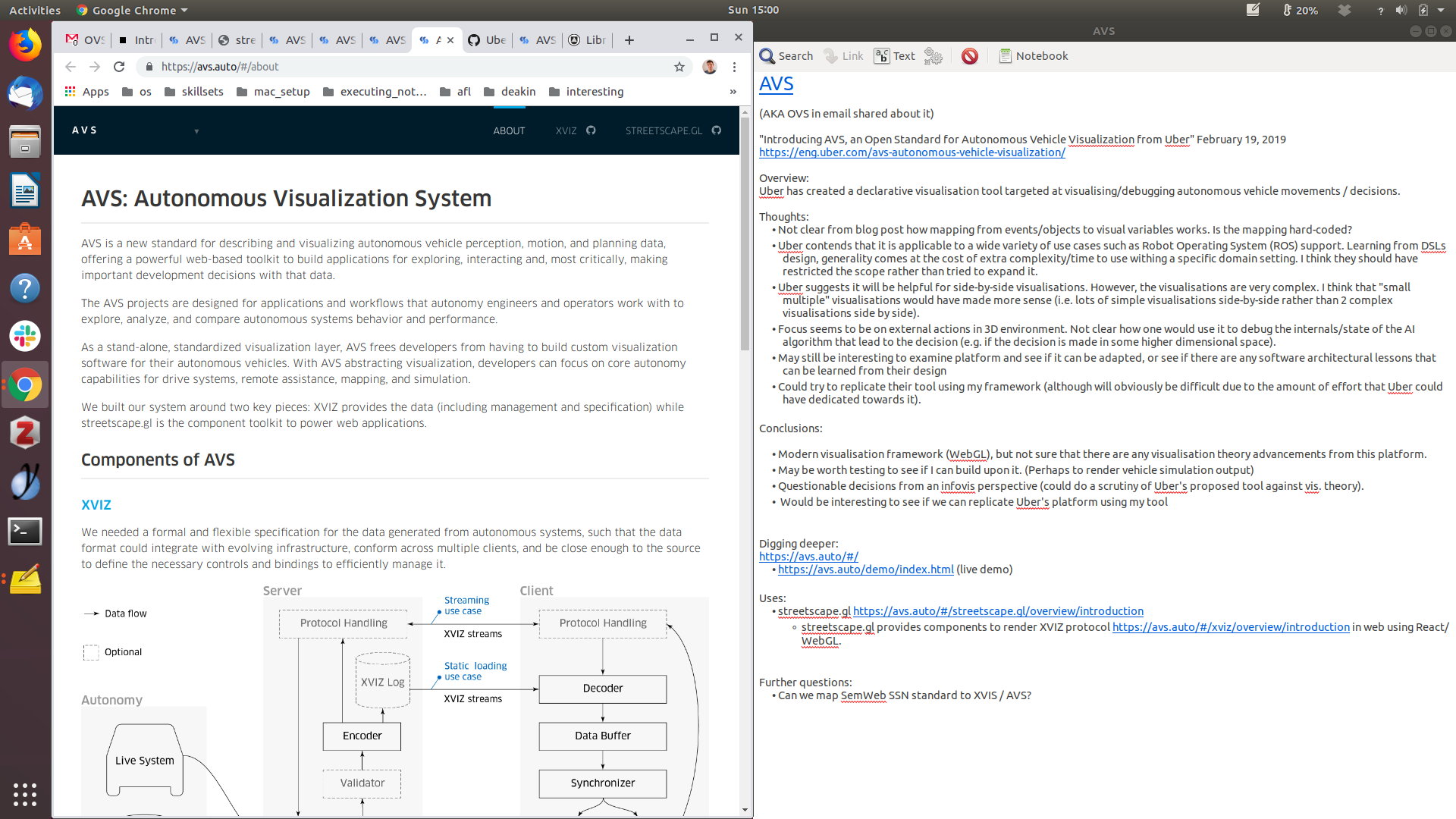Open the system tray dropdown arrow

(x=1441, y=11)
